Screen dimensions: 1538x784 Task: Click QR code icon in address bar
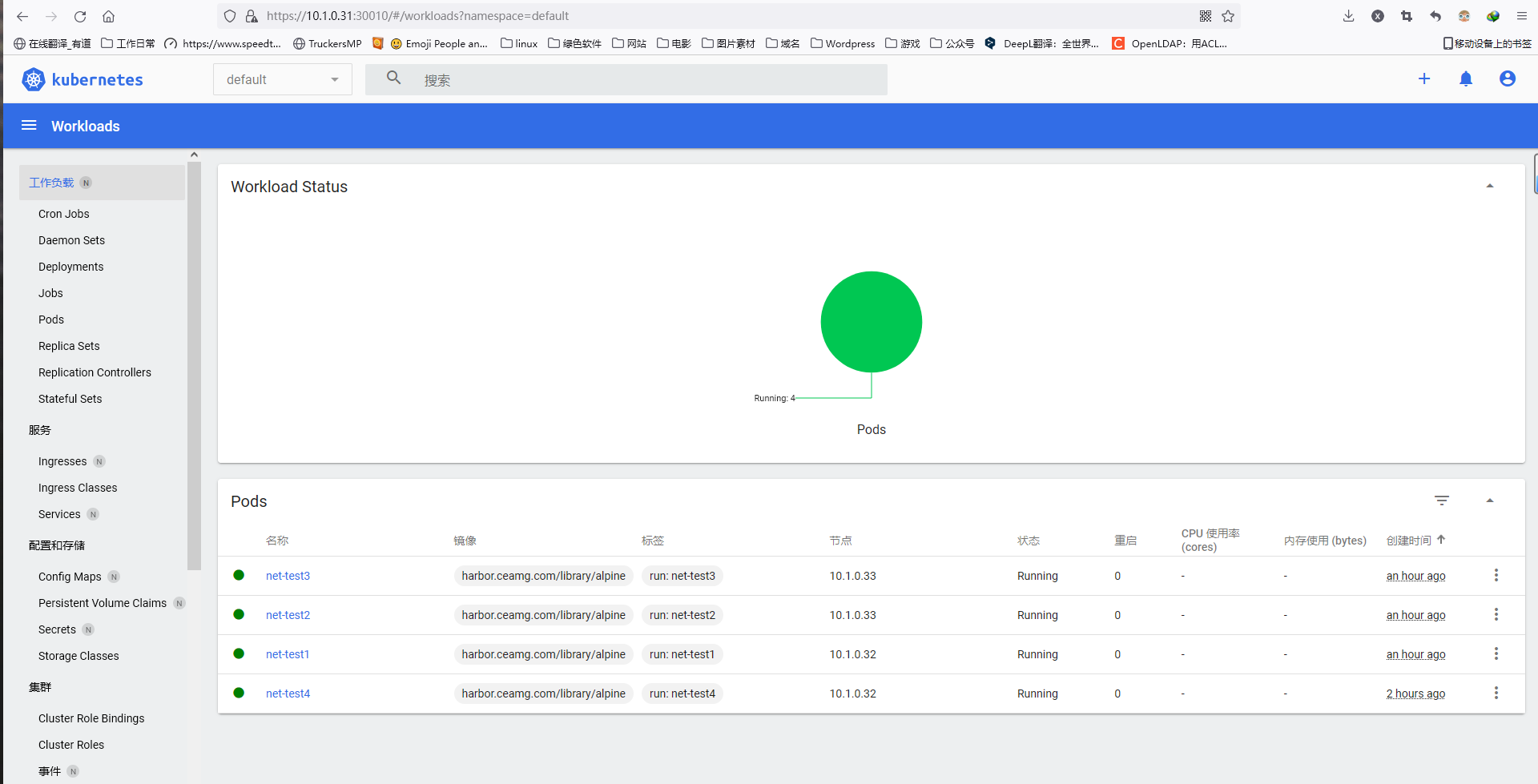(1206, 16)
